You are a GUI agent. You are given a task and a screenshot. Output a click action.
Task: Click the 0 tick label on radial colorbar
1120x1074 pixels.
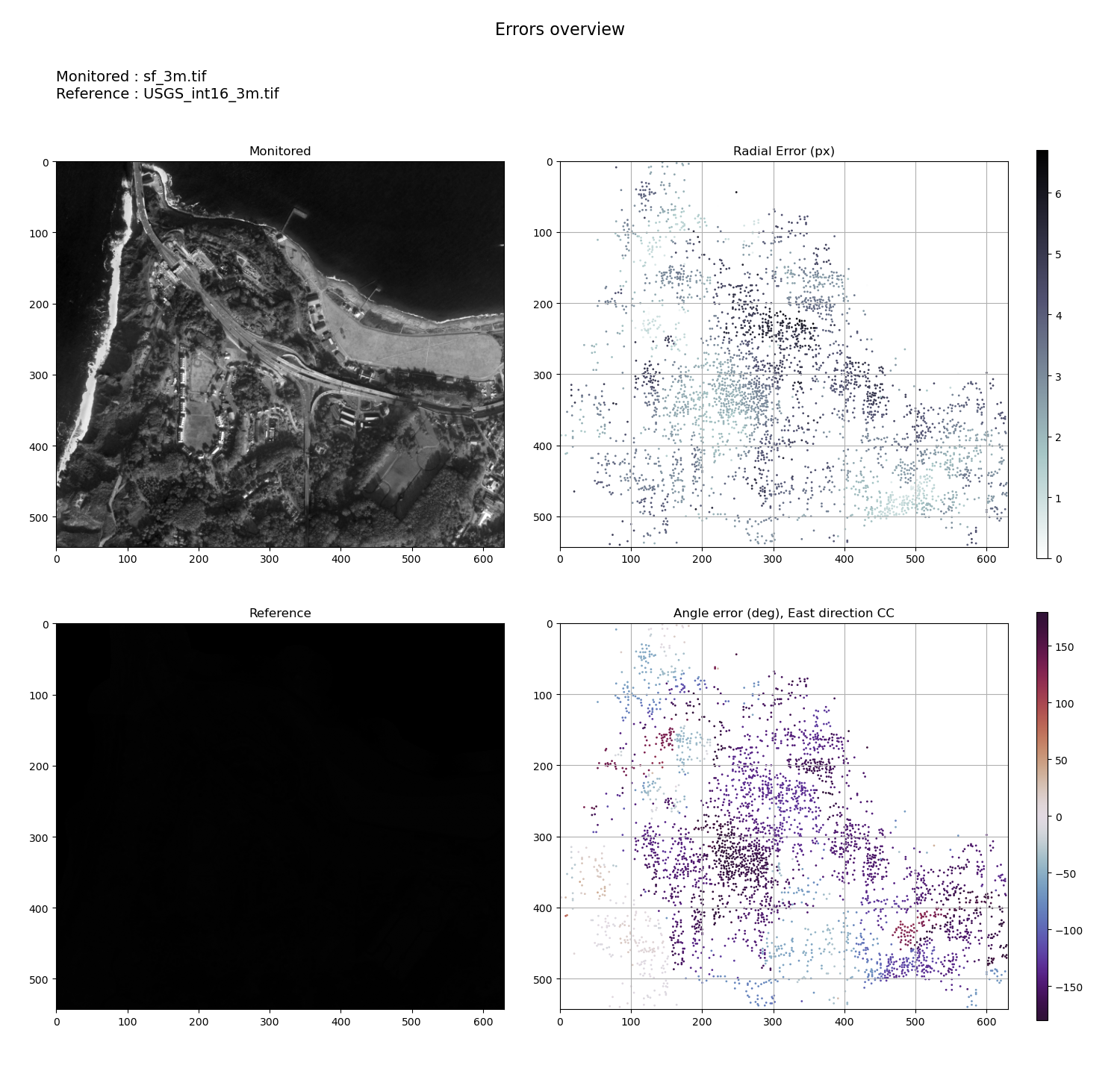[1058, 558]
